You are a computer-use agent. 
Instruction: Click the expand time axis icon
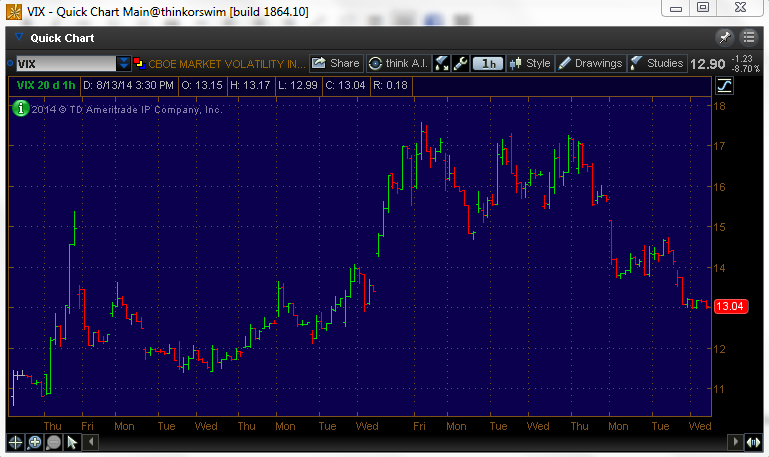tap(753, 442)
